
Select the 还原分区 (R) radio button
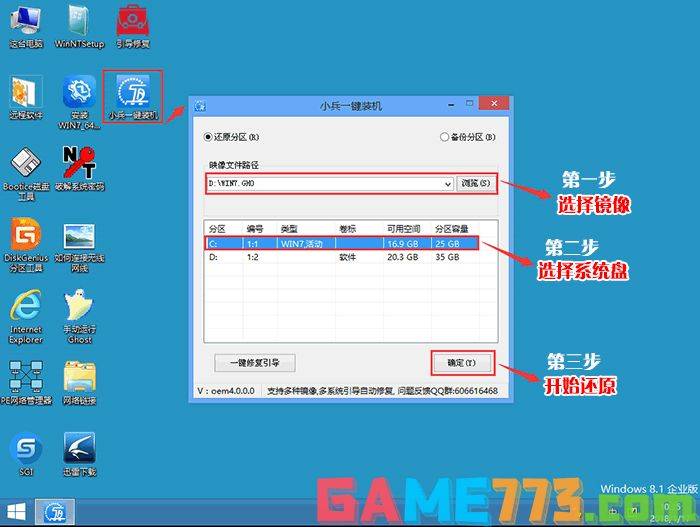231,137
